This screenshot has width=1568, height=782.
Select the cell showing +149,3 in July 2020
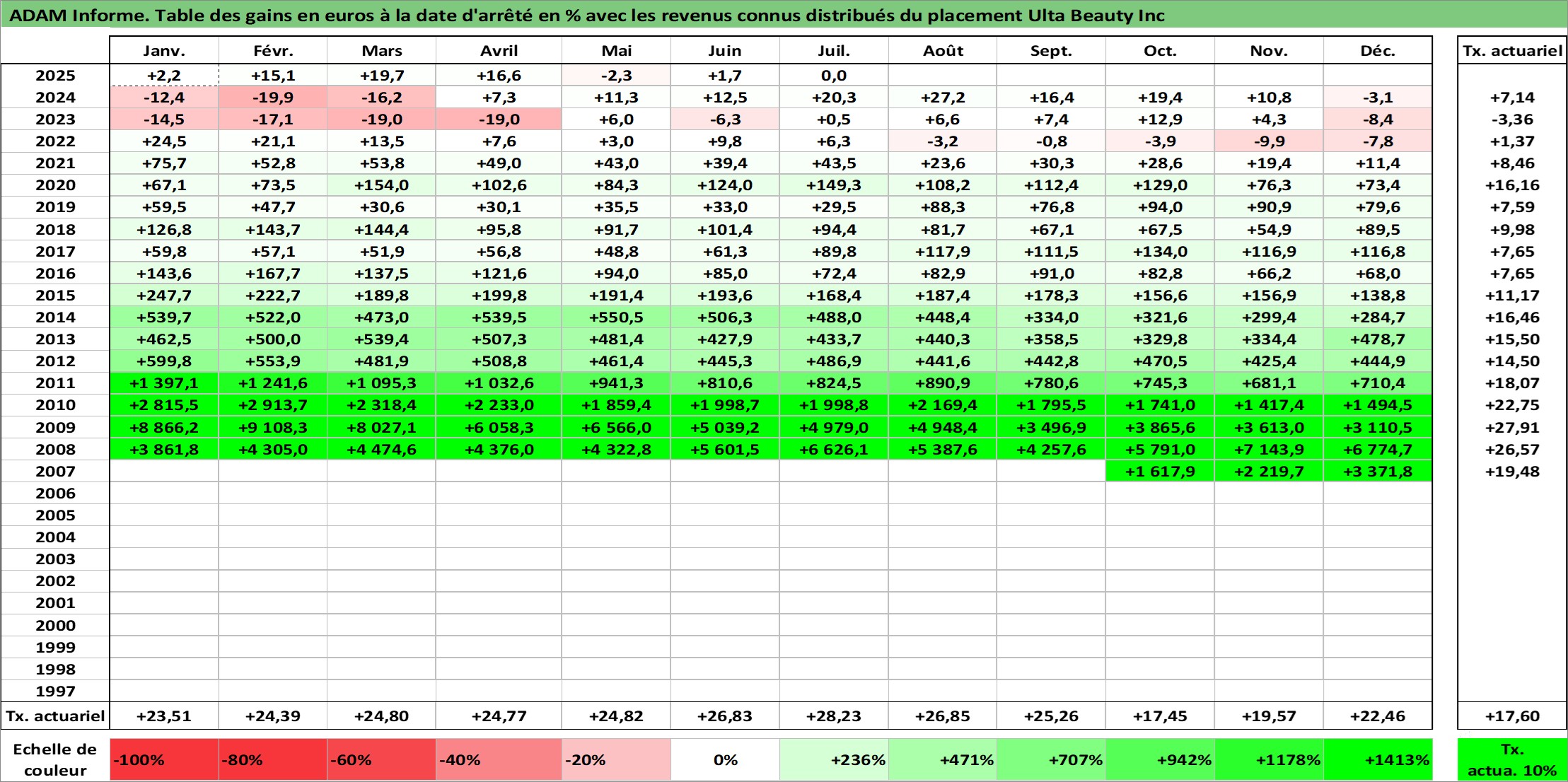click(834, 185)
